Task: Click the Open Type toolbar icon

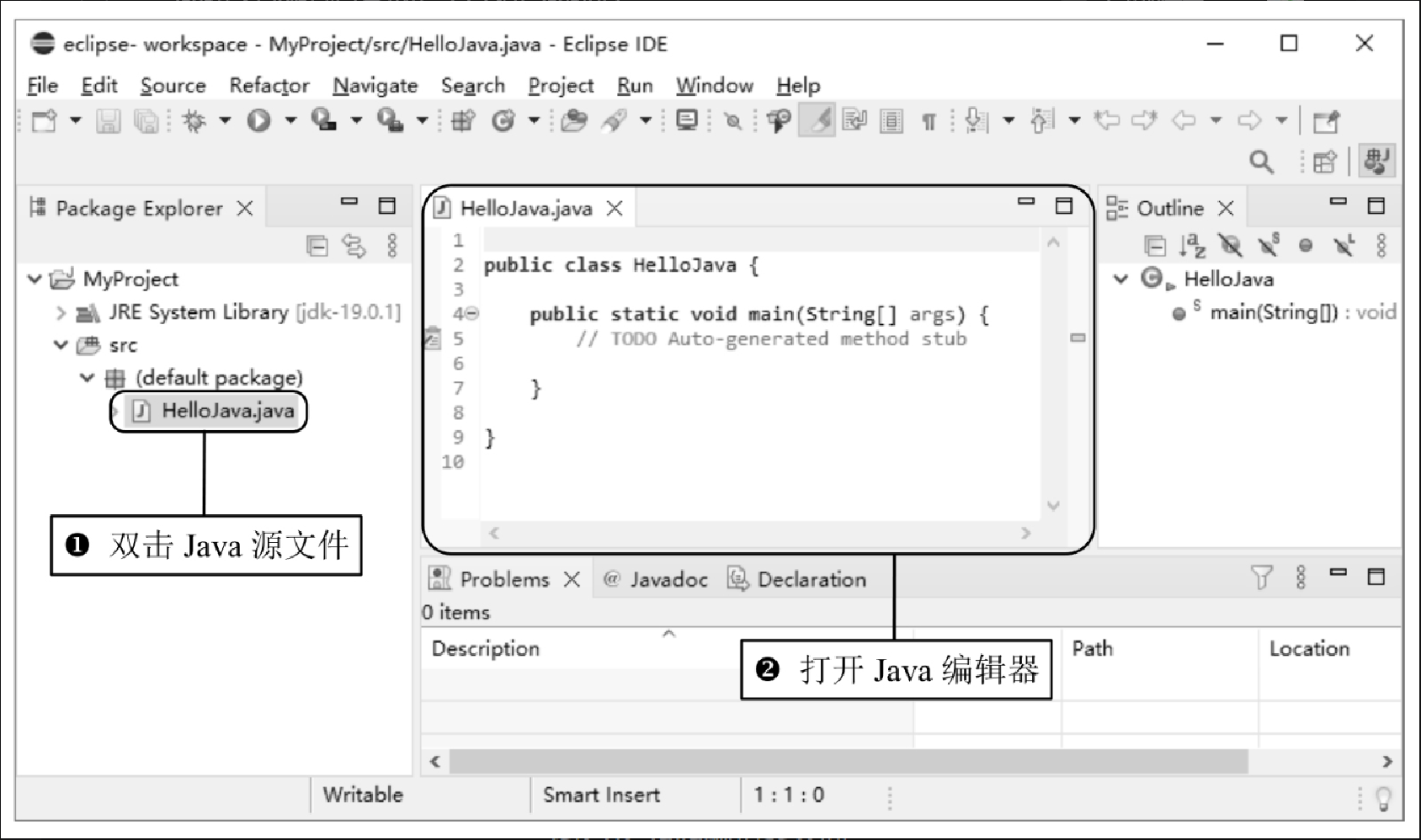Action: (x=574, y=121)
